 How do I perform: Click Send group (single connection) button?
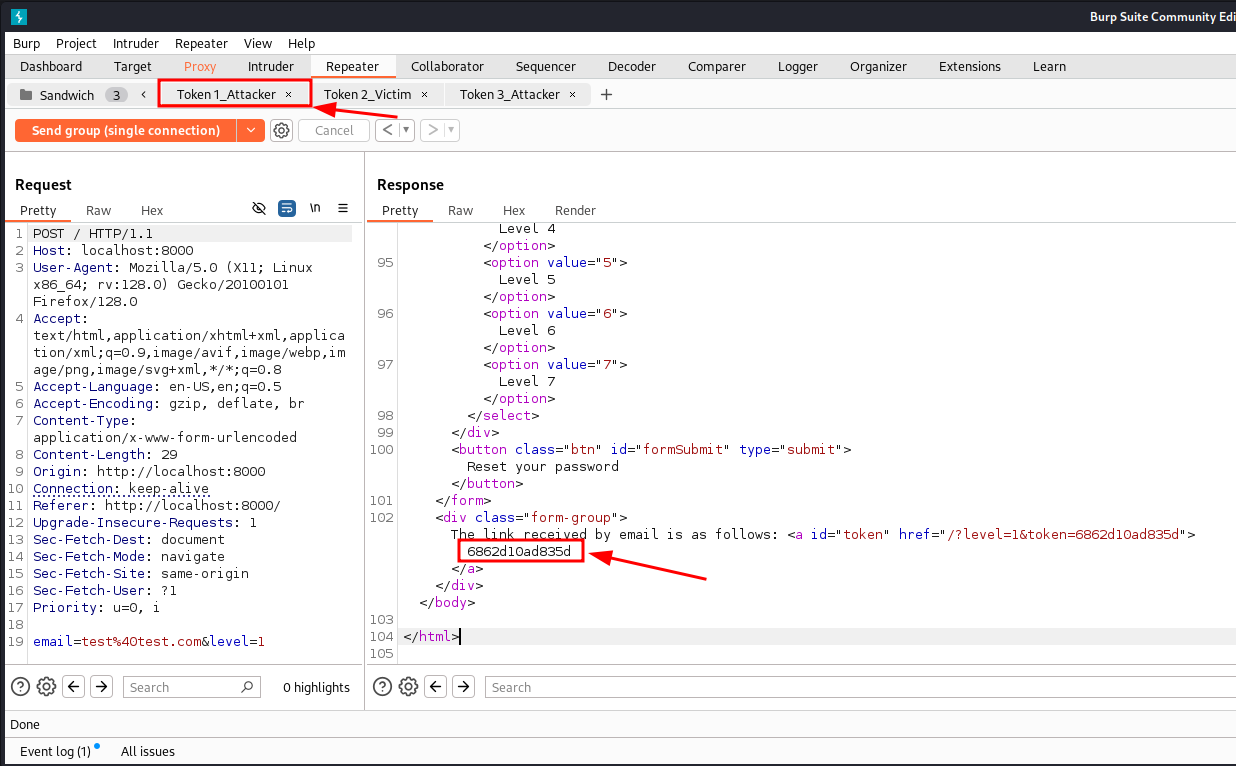coord(126,130)
